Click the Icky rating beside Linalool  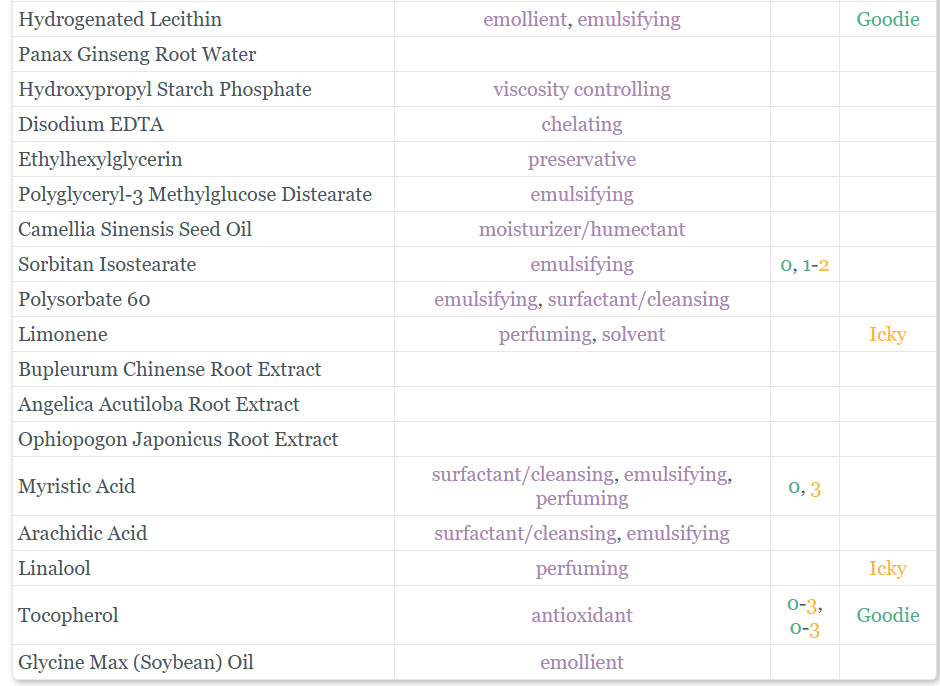tap(888, 568)
